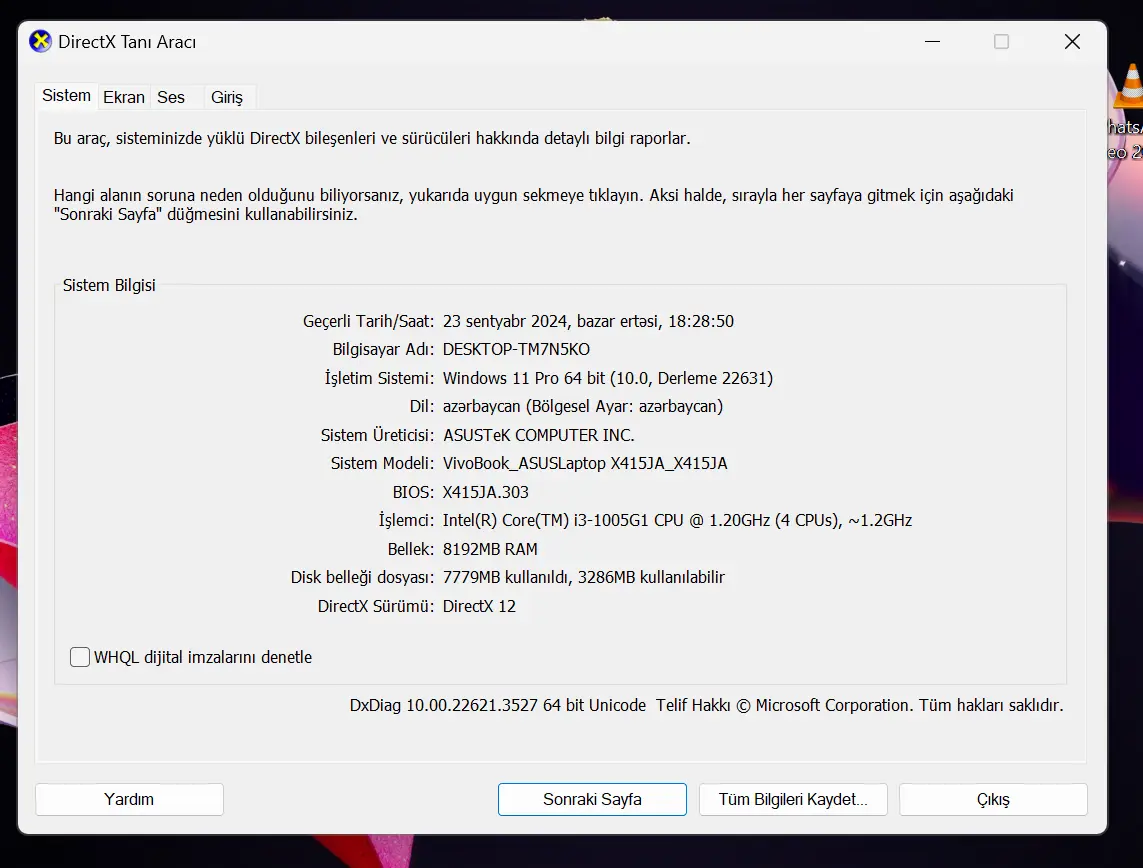Click the Telif Hakkı Microsoft Corporation text

859,705
